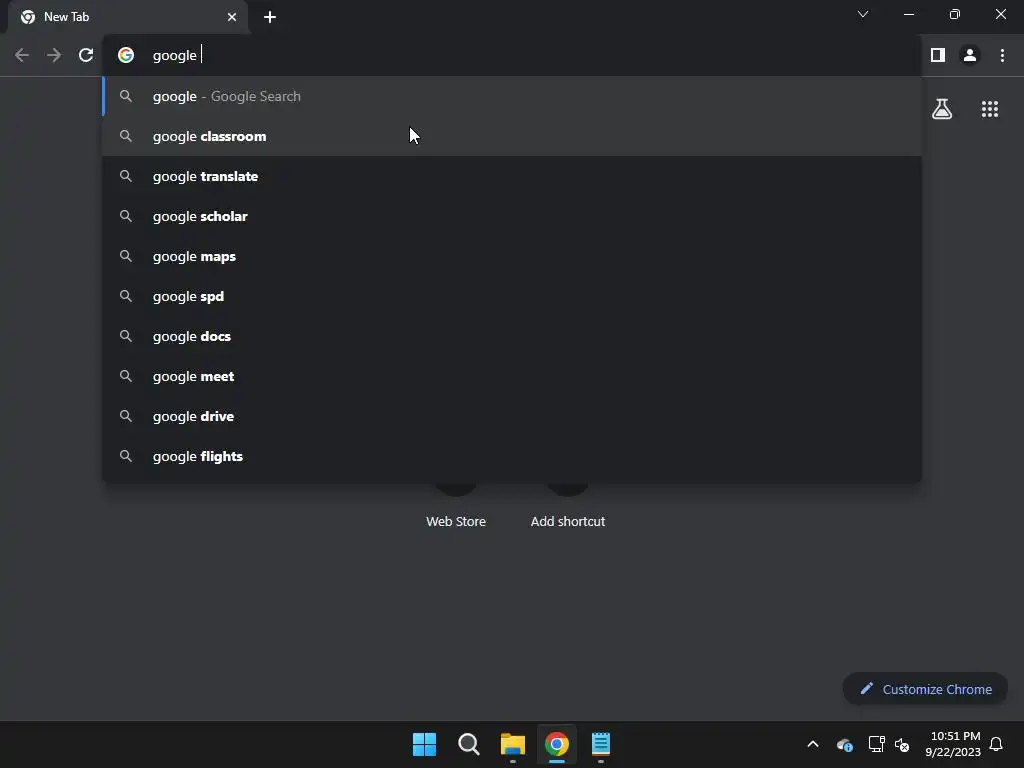Click the back navigation arrow

click(22, 56)
